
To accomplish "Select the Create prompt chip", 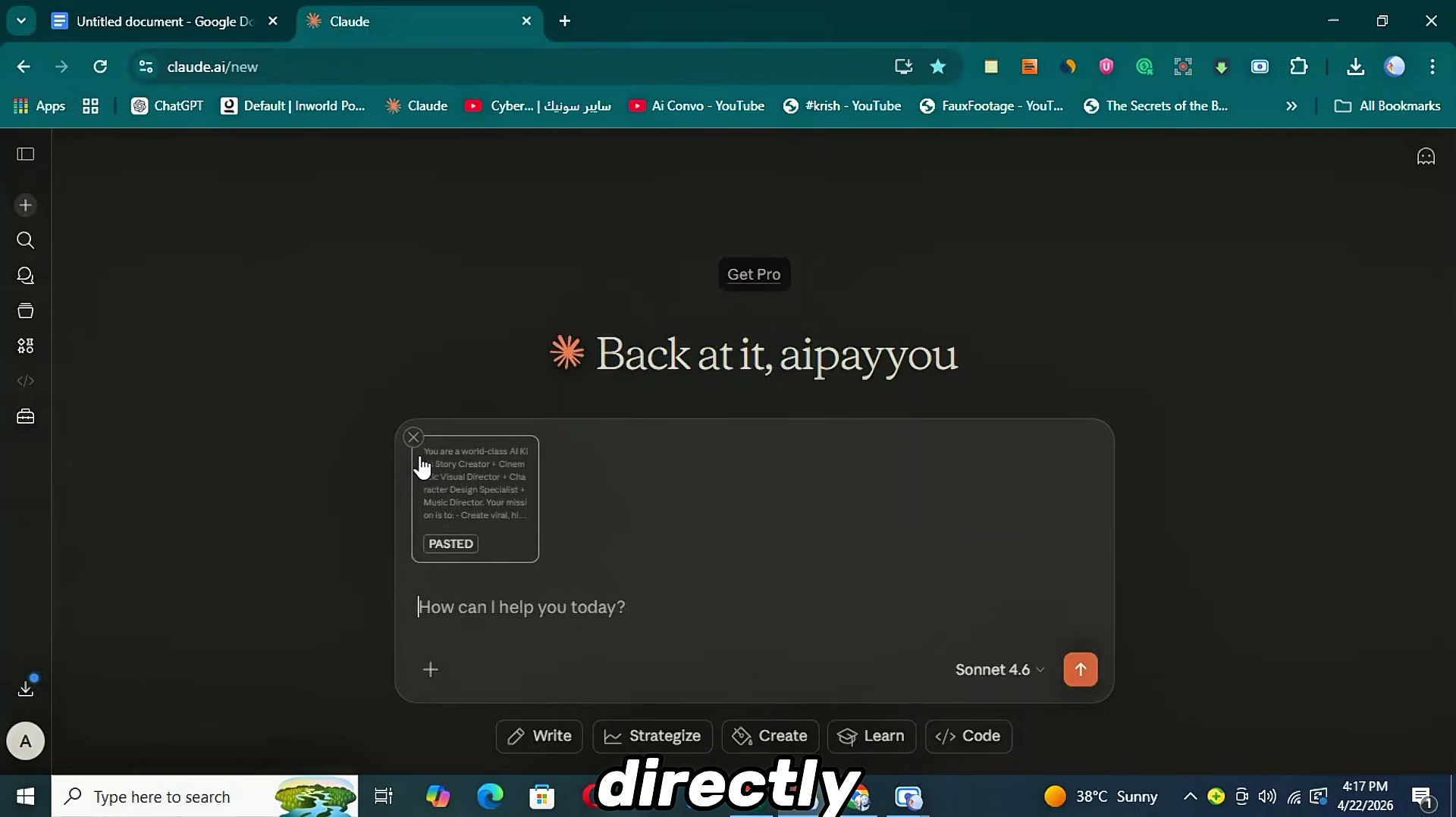I will click(x=770, y=736).
